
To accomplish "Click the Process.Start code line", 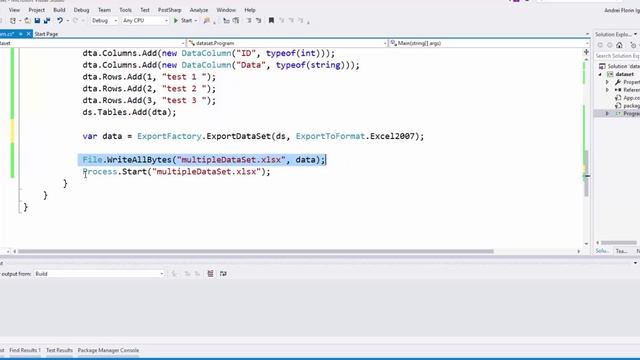I will click(x=176, y=172).
